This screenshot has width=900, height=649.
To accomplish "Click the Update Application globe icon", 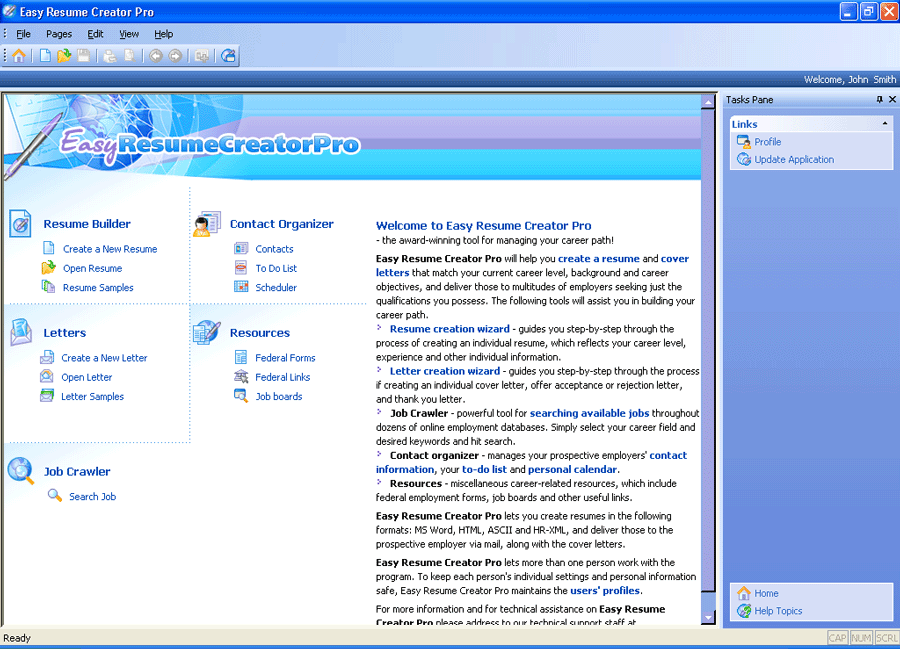I will tap(744, 159).
